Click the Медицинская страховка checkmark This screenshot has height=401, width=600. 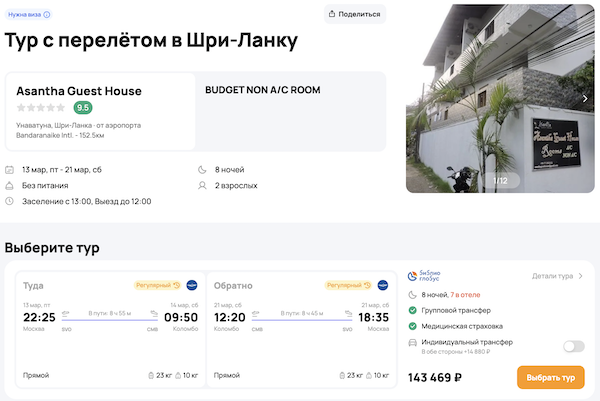[x=414, y=326]
